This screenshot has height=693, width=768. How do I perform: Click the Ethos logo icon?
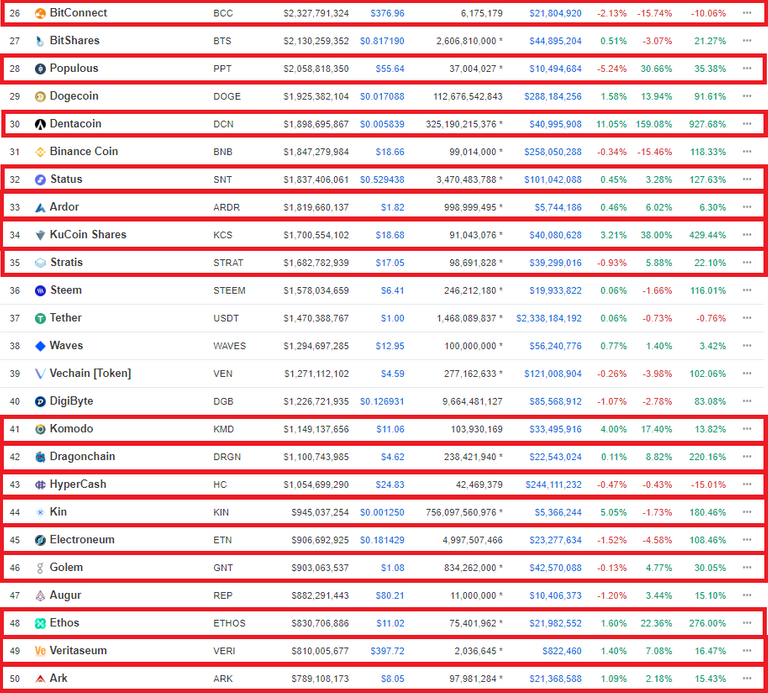tap(40, 623)
